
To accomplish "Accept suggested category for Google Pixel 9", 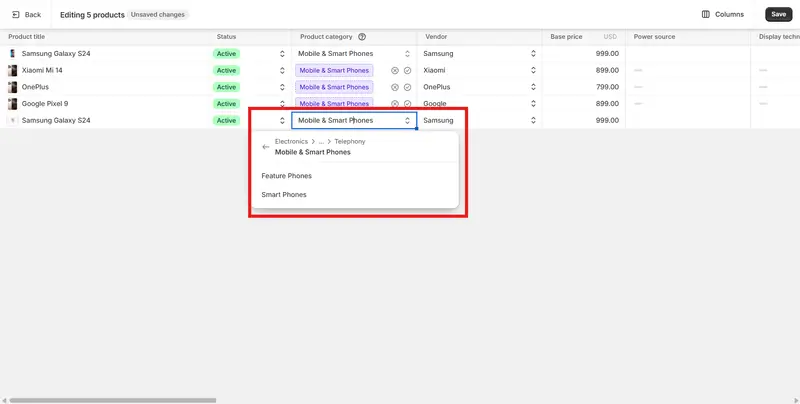I will pos(407,104).
